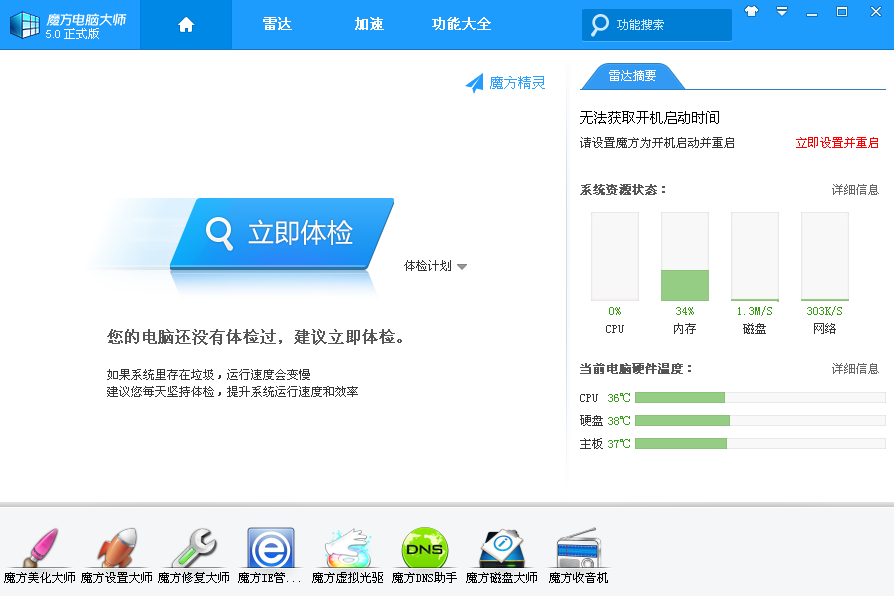894x596 pixels.
Task: Click the CPU temperature bar
Action: [759, 397]
